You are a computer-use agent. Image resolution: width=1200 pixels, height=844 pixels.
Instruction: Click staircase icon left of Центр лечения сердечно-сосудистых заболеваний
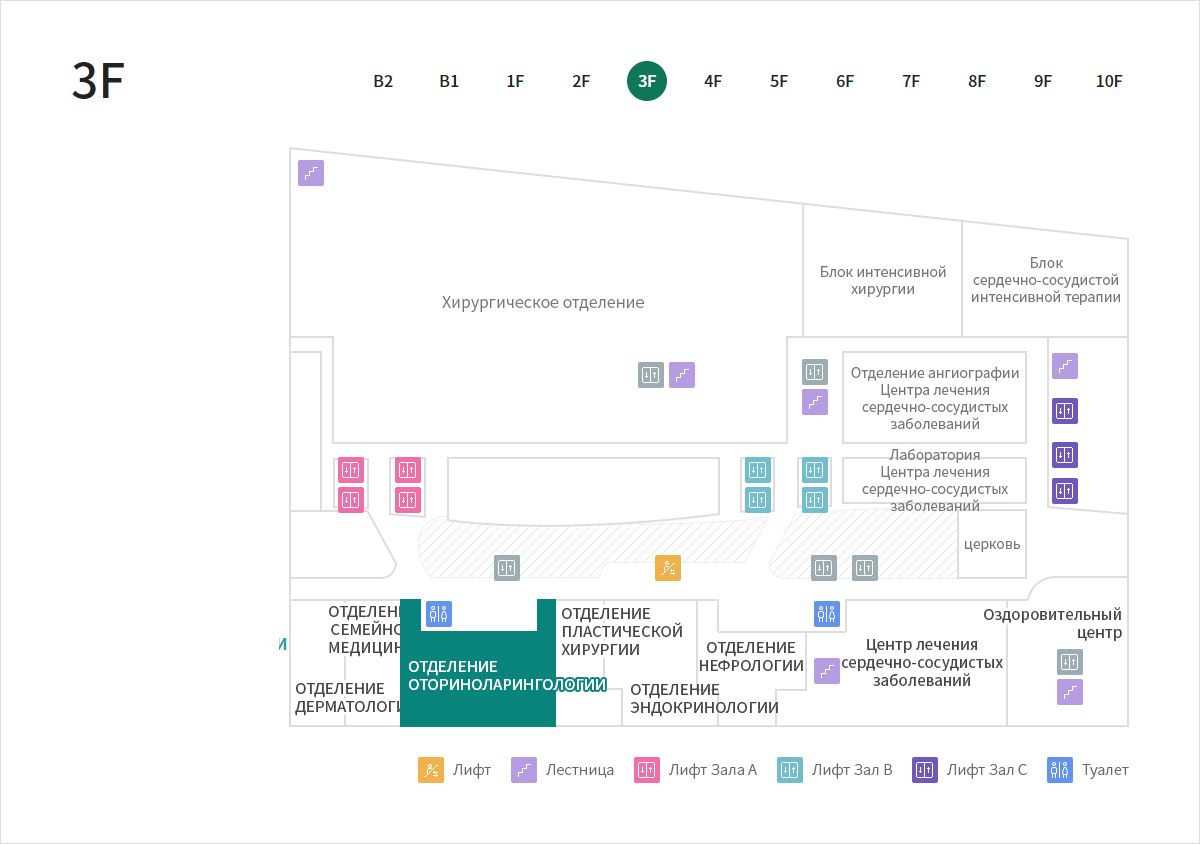(827, 671)
